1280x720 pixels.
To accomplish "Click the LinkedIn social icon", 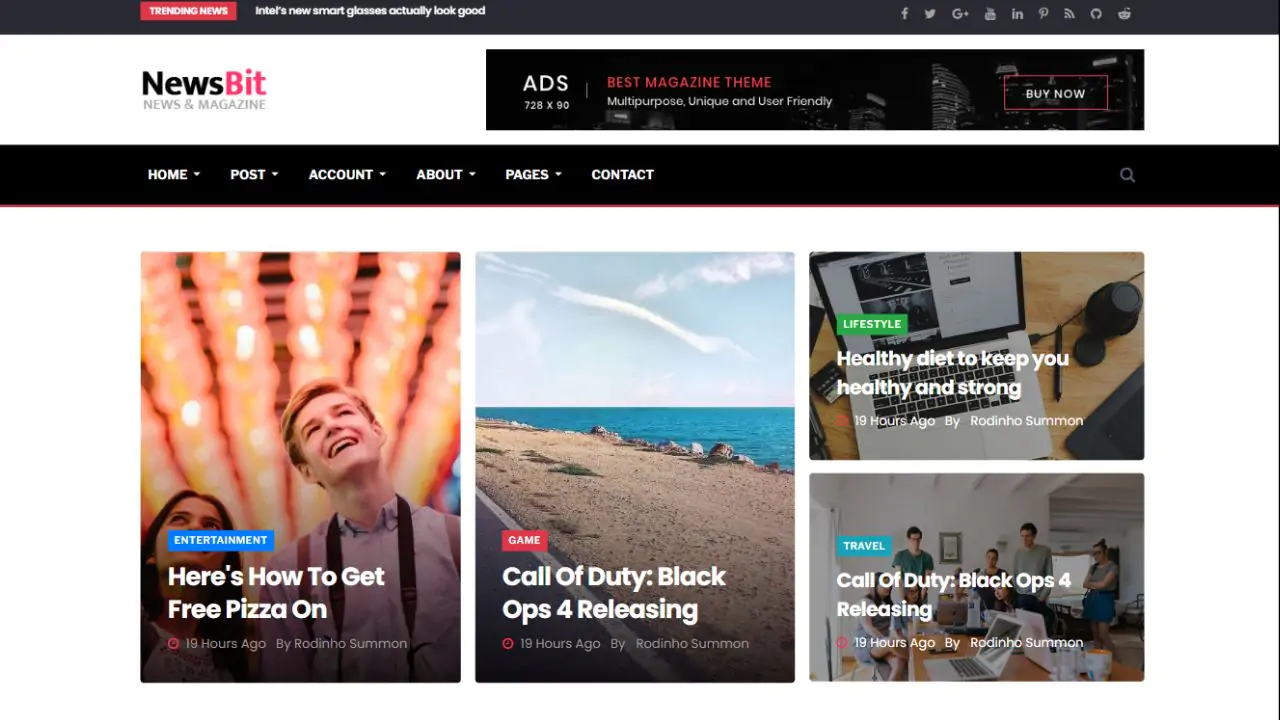I will click(1017, 13).
